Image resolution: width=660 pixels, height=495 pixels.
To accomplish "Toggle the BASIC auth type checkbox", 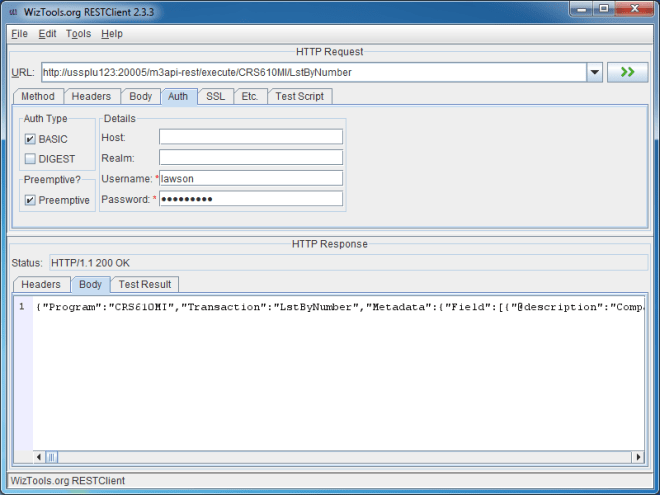I will pos(30,139).
